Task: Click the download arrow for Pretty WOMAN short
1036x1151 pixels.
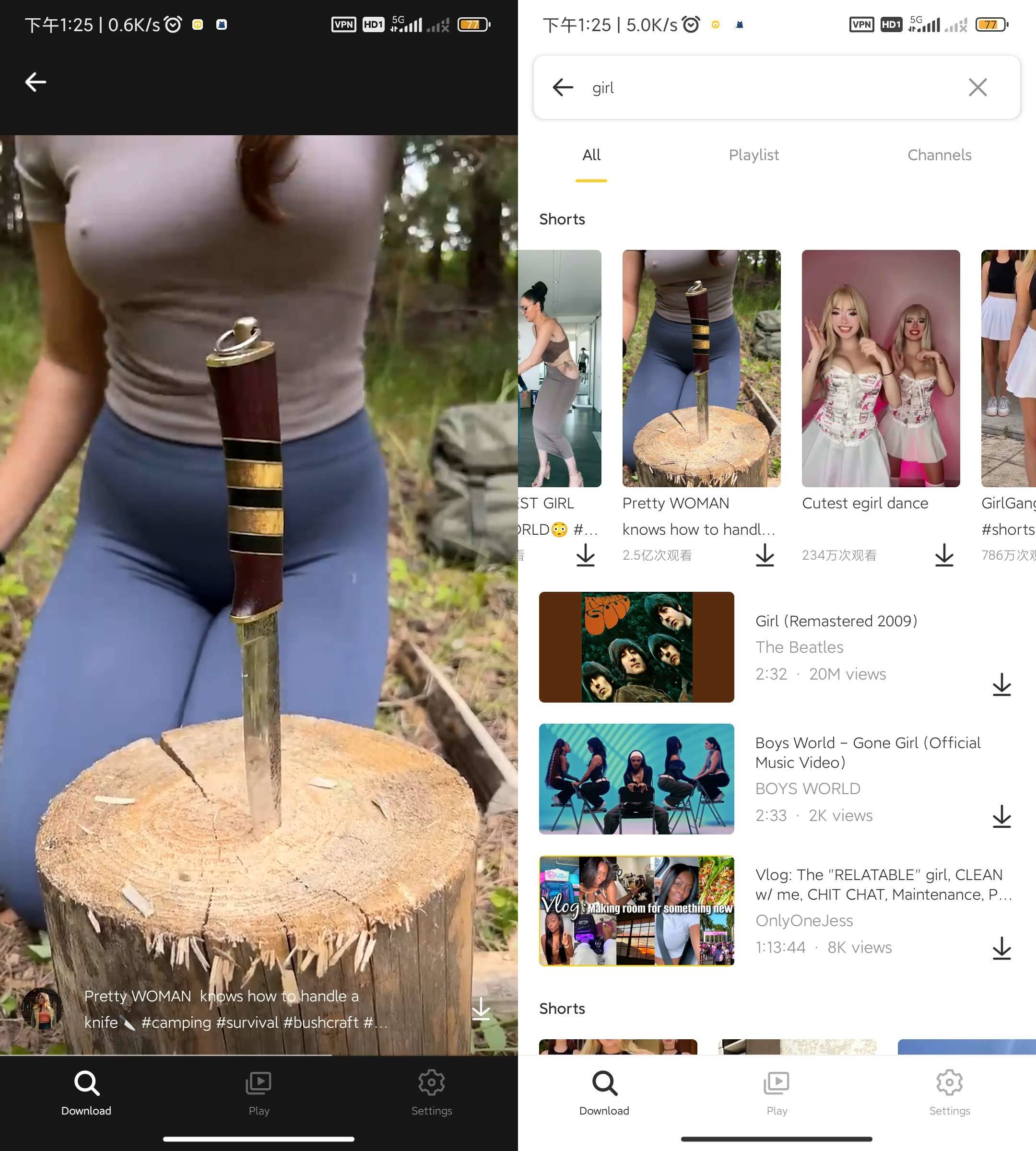Action: (x=764, y=556)
